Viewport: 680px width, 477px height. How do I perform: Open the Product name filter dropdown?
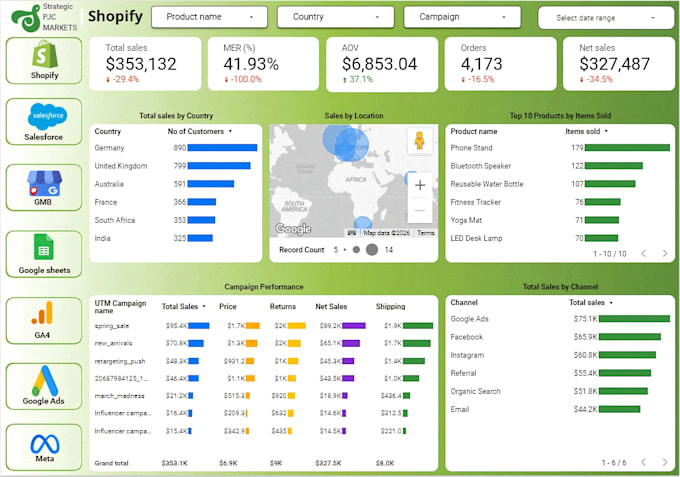pos(209,17)
